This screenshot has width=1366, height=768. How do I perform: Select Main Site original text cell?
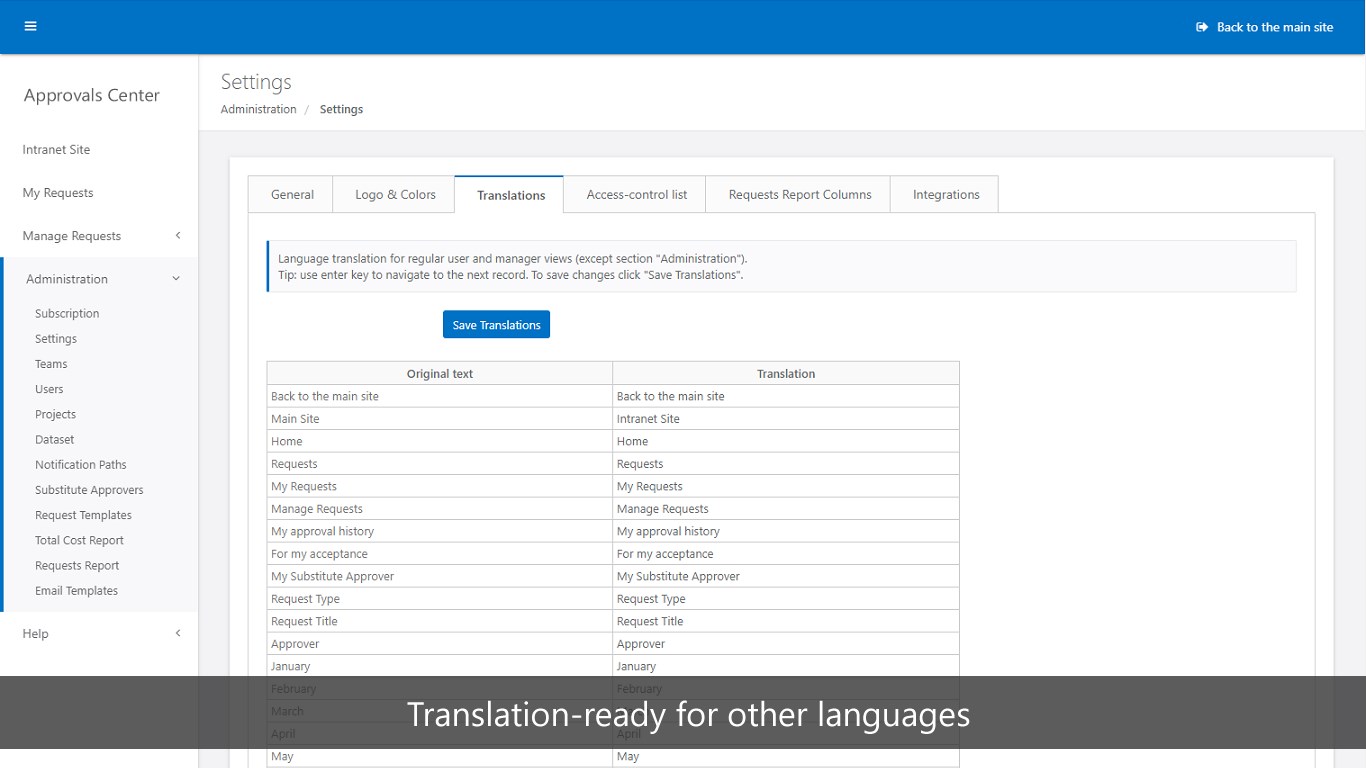pos(440,419)
